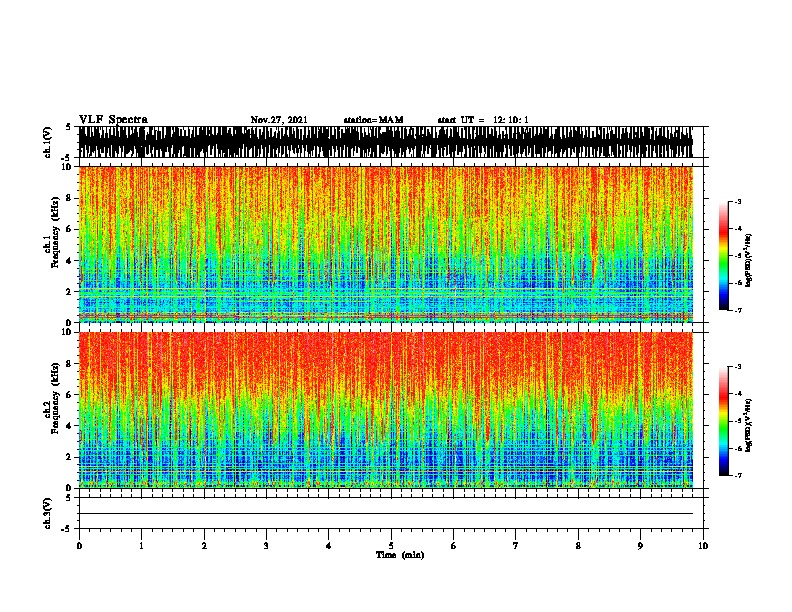Click time axis tick label '1'
Screen dimensions: 792x612
coord(141,546)
